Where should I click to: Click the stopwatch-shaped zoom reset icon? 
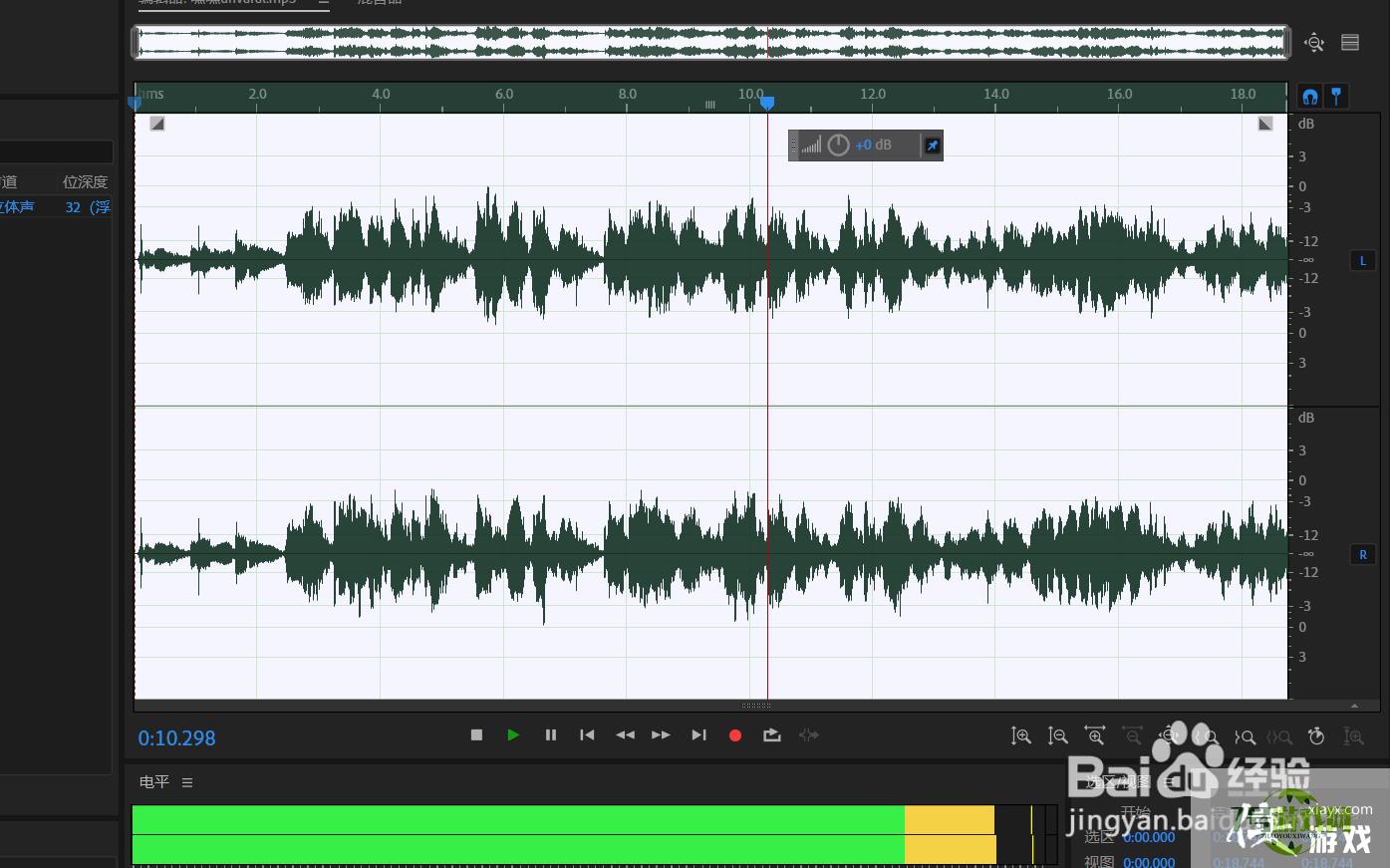click(x=1316, y=736)
